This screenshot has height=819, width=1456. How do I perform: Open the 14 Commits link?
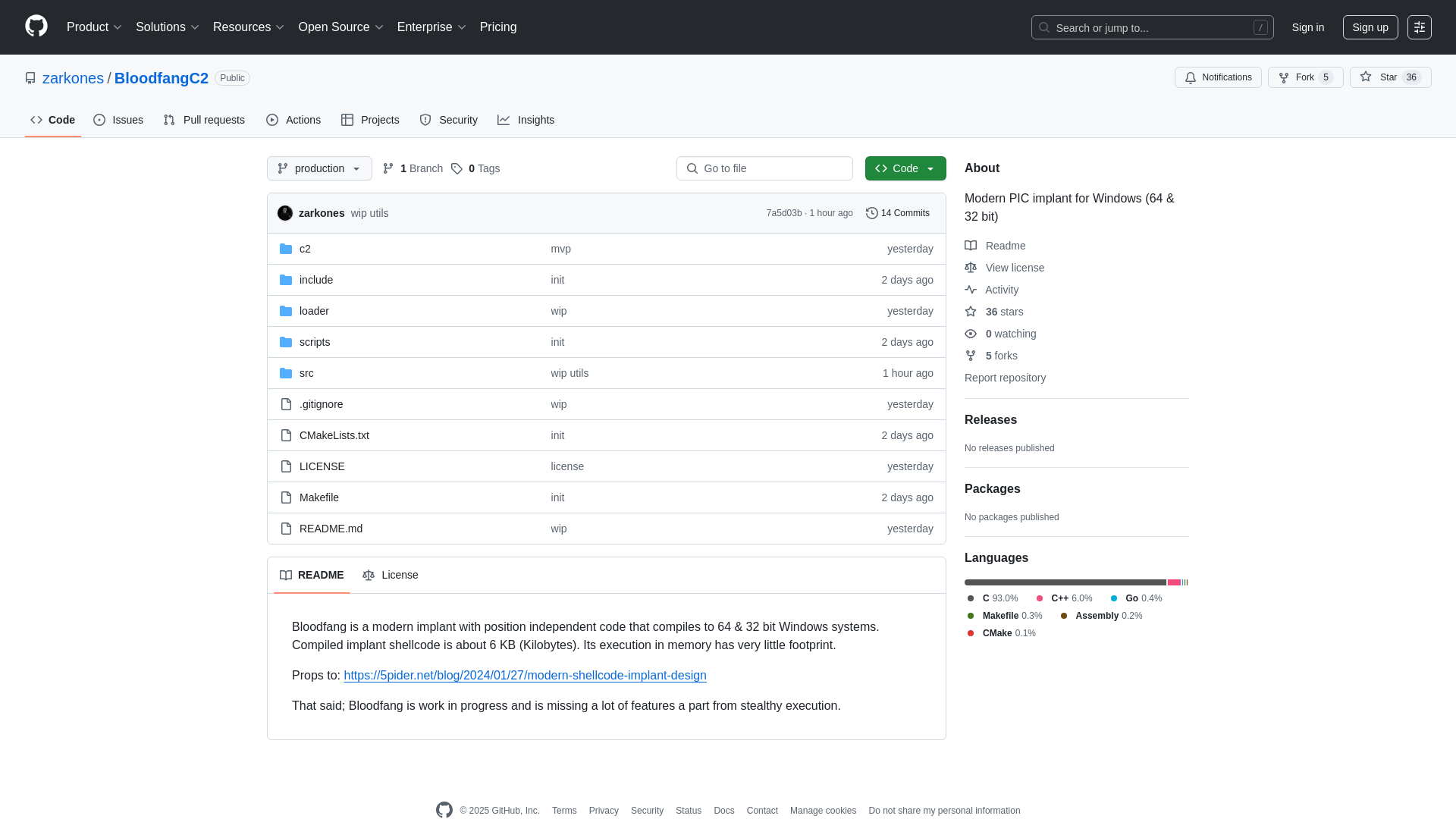[898, 213]
